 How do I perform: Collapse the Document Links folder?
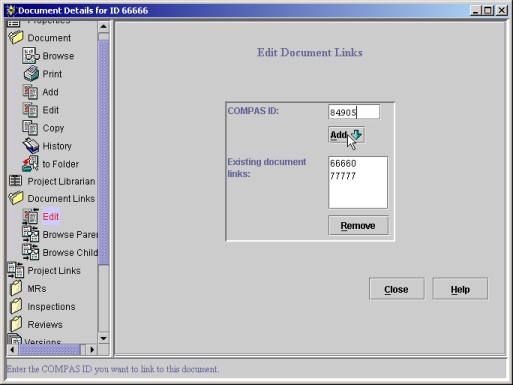point(16,198)
